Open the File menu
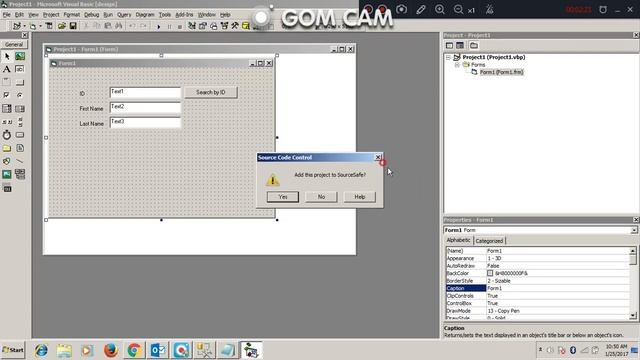The image size is (640, 360). click(7, 15)
